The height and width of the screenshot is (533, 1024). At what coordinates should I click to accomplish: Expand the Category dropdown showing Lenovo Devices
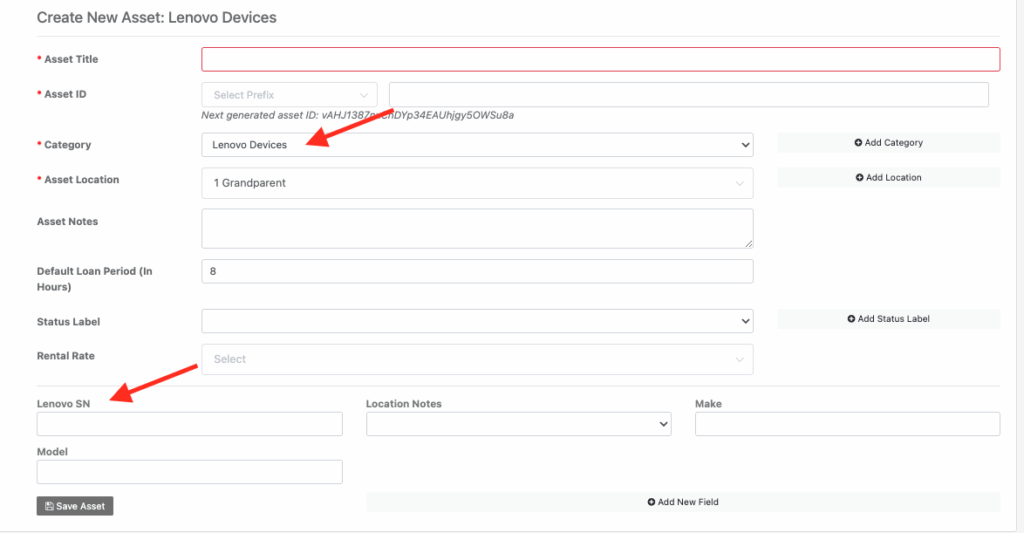point(476,145)
